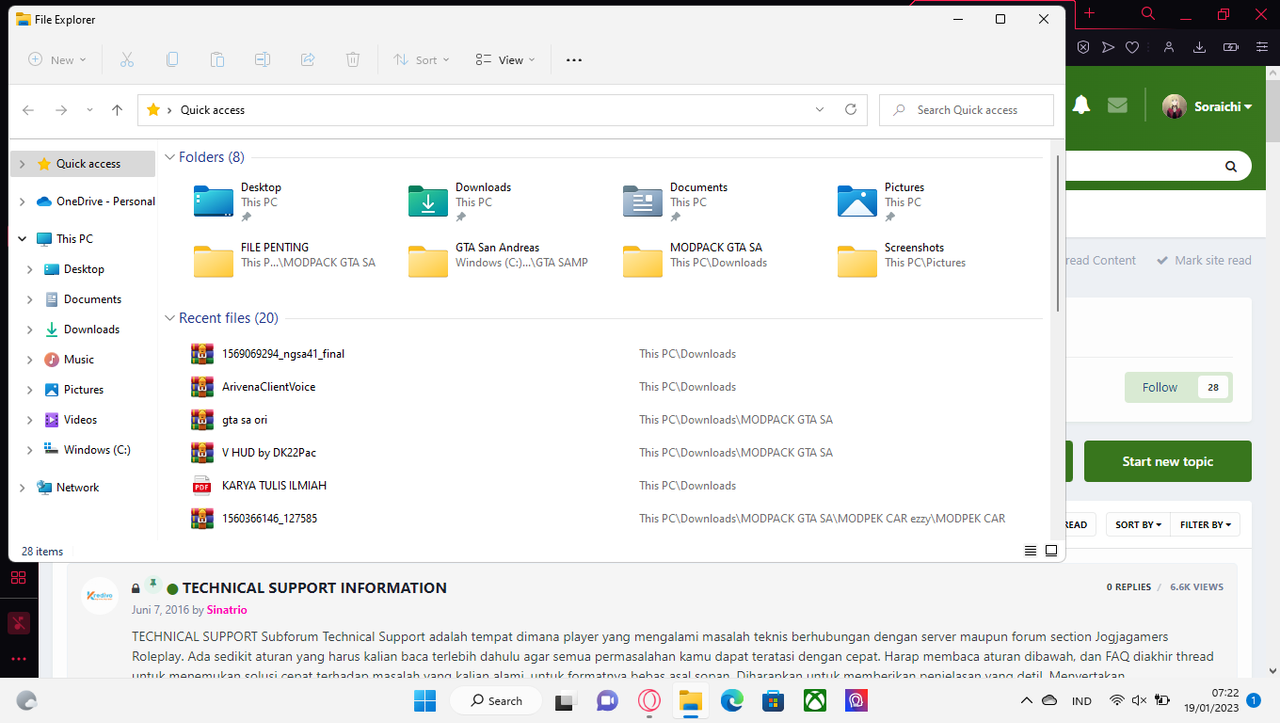Open the See more ellipsis menu
This screenshot has height=723, width=1280.
574,60
